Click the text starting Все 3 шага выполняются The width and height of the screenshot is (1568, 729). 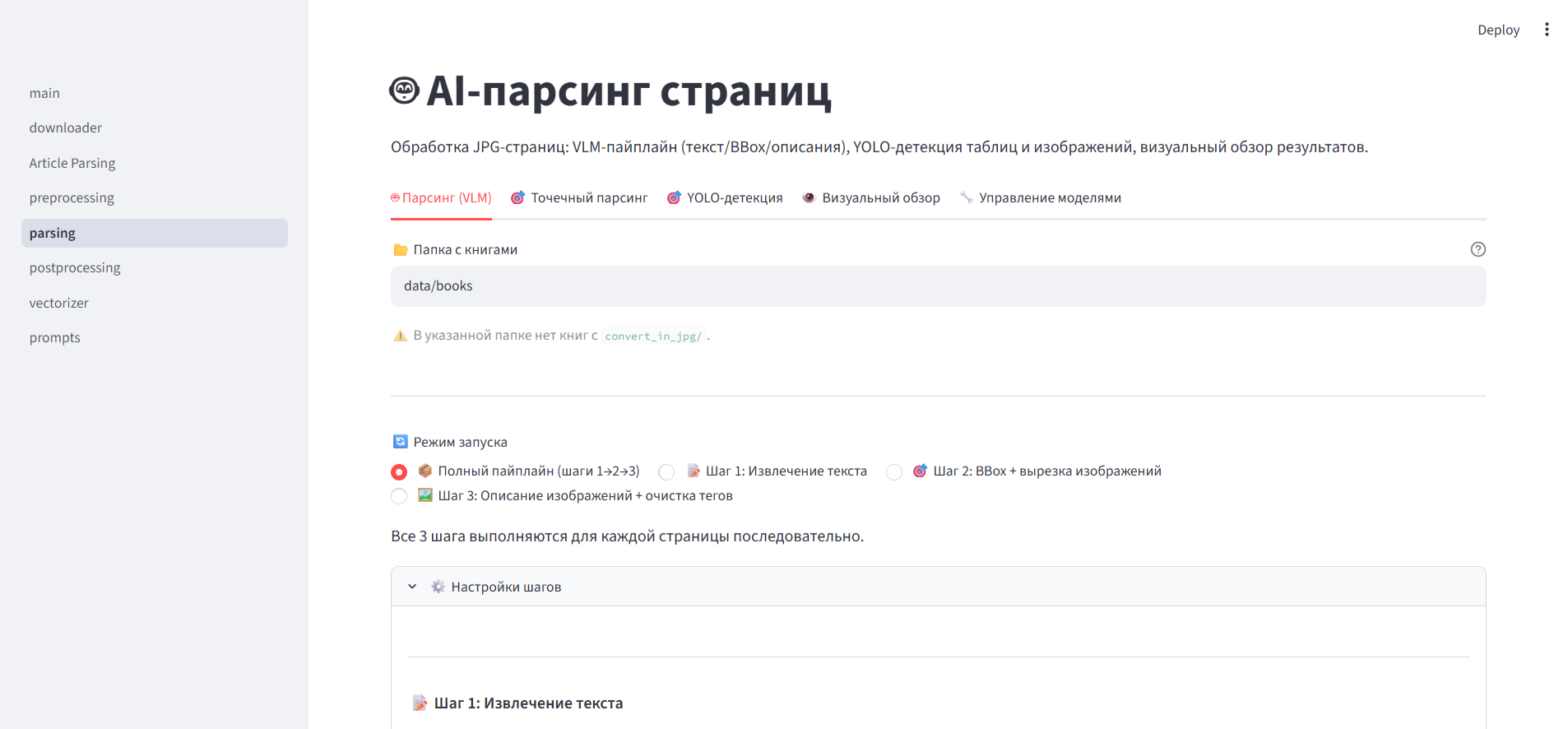point(627,536)
